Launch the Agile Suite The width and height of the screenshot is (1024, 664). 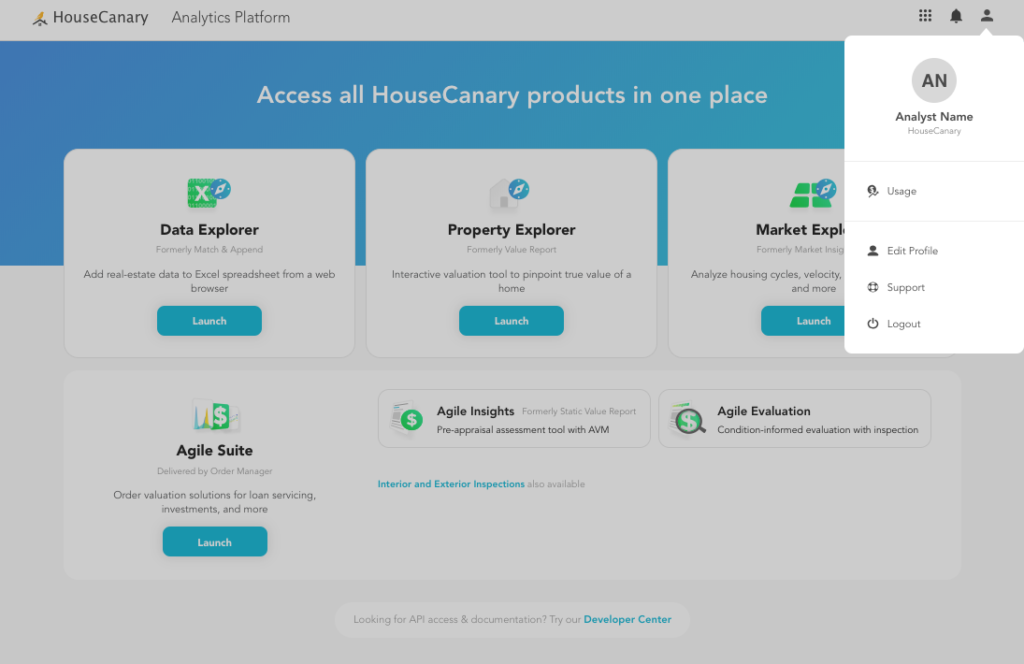pyautogui.click(x=214, y=541)
